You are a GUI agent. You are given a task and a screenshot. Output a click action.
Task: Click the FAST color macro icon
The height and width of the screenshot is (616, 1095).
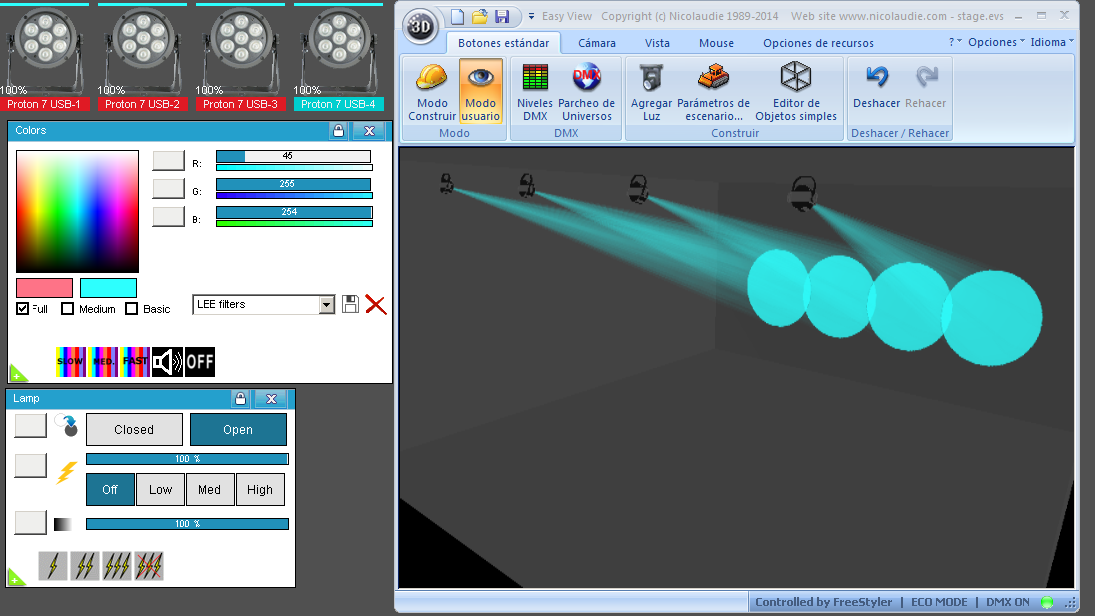135,362
